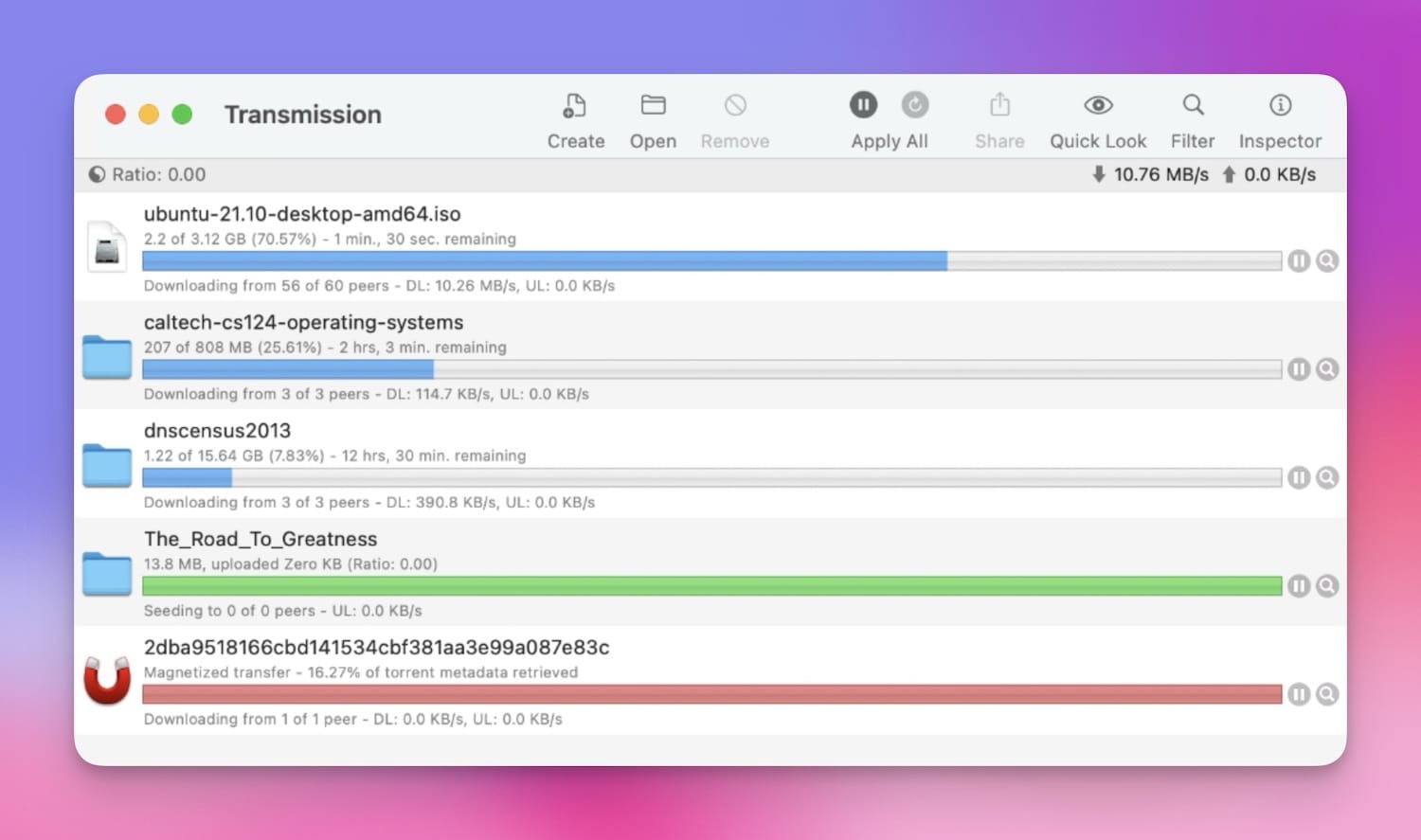
Task: Click the red magnet transfer progress bar
Action: click(711, 694)
